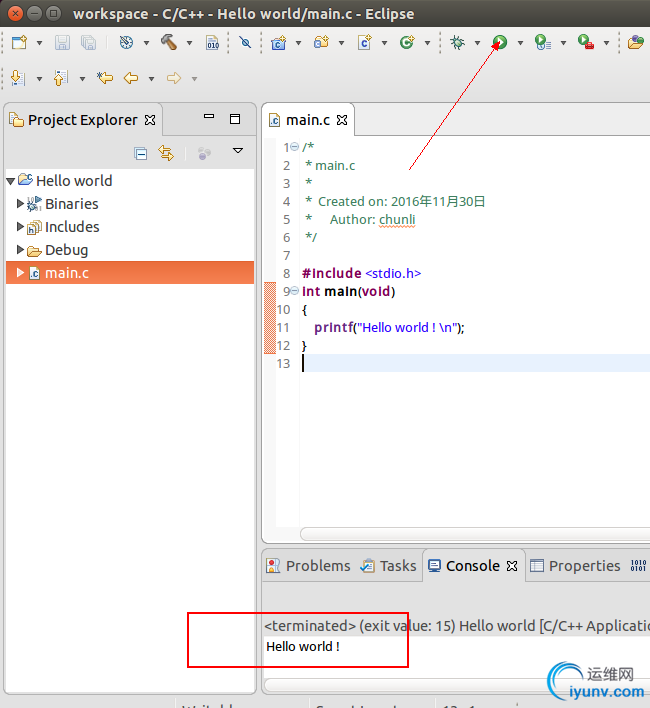This screenshot has width=650, height=708.
Task: Expand the Includes folder
Action: tap(20, 226)
